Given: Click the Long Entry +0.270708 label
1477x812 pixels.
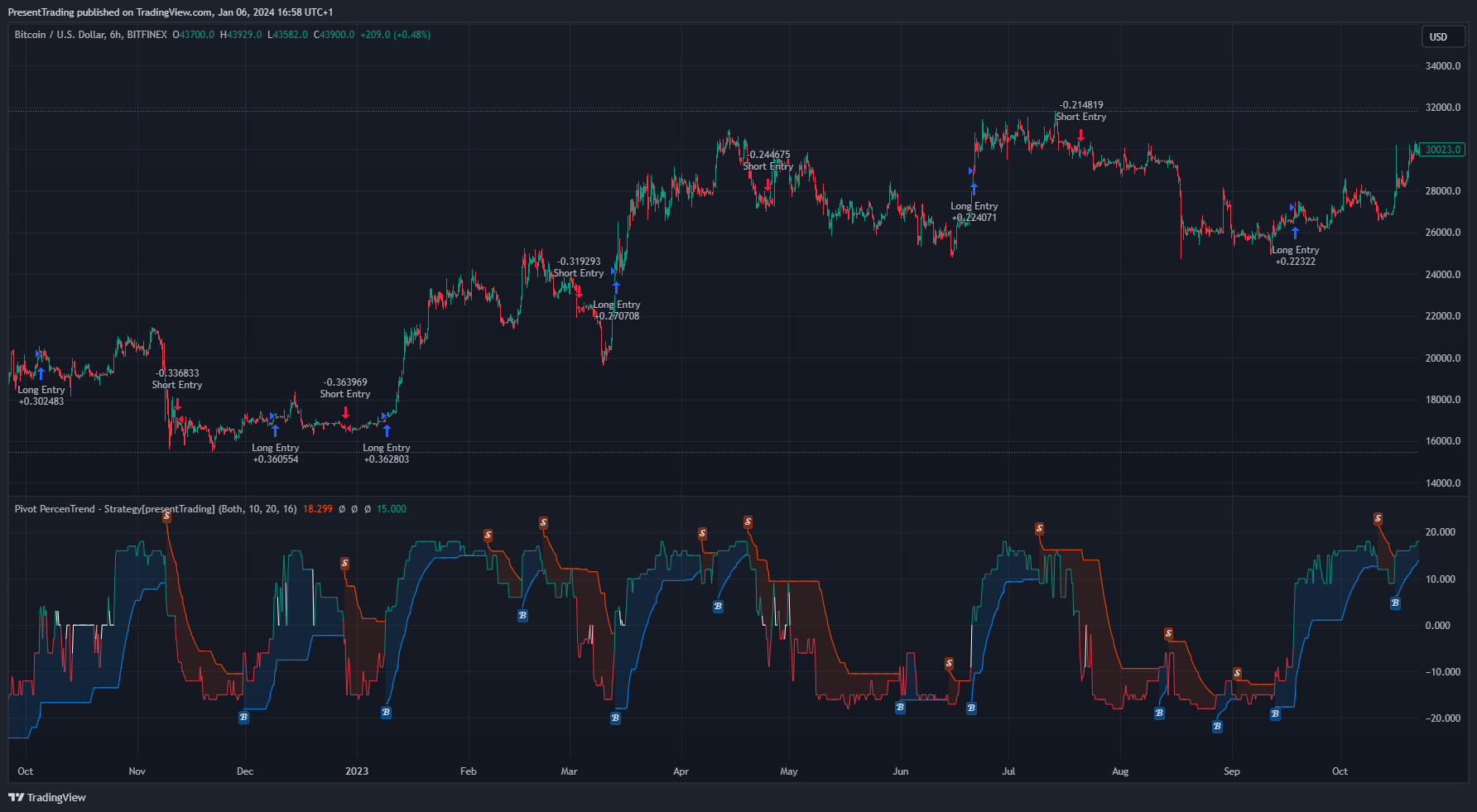Looking at the screenshot, I should [617, 310].
